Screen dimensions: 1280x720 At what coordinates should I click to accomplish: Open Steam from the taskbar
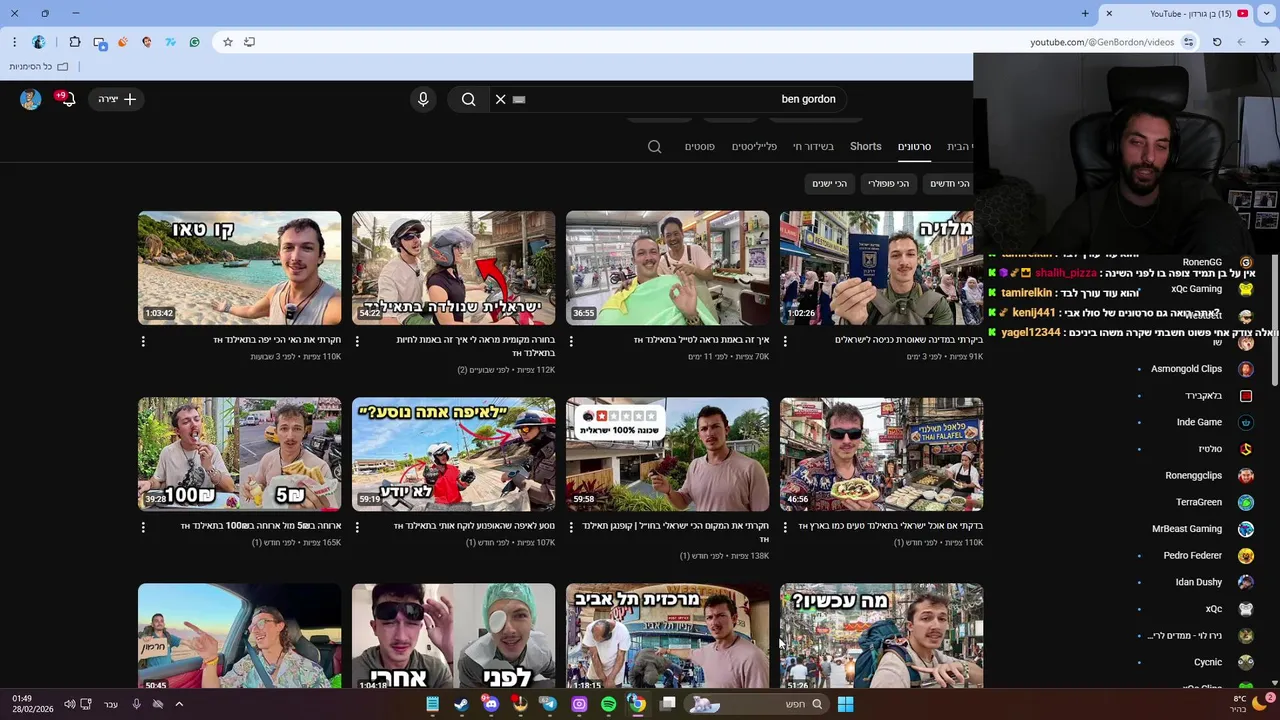[461, 704]
